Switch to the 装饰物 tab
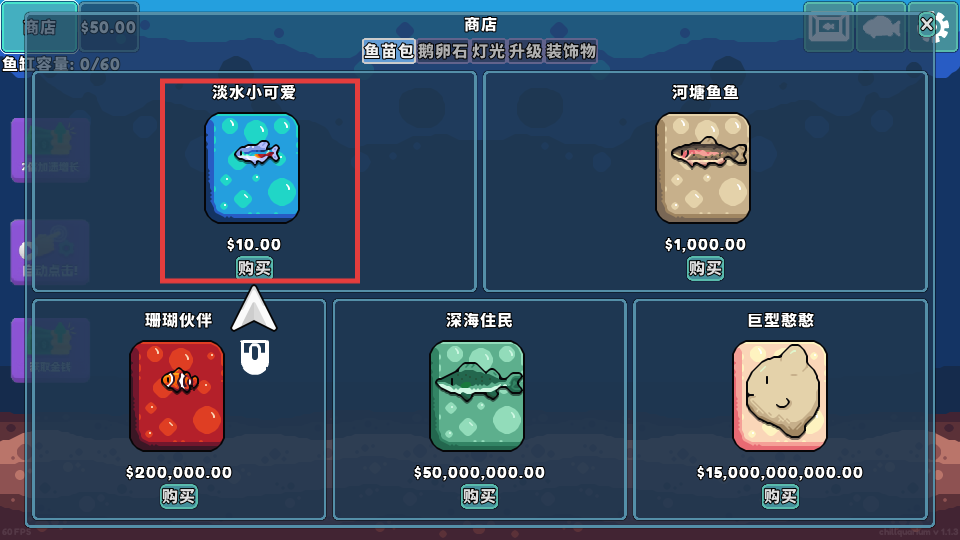 click(571, 51)
